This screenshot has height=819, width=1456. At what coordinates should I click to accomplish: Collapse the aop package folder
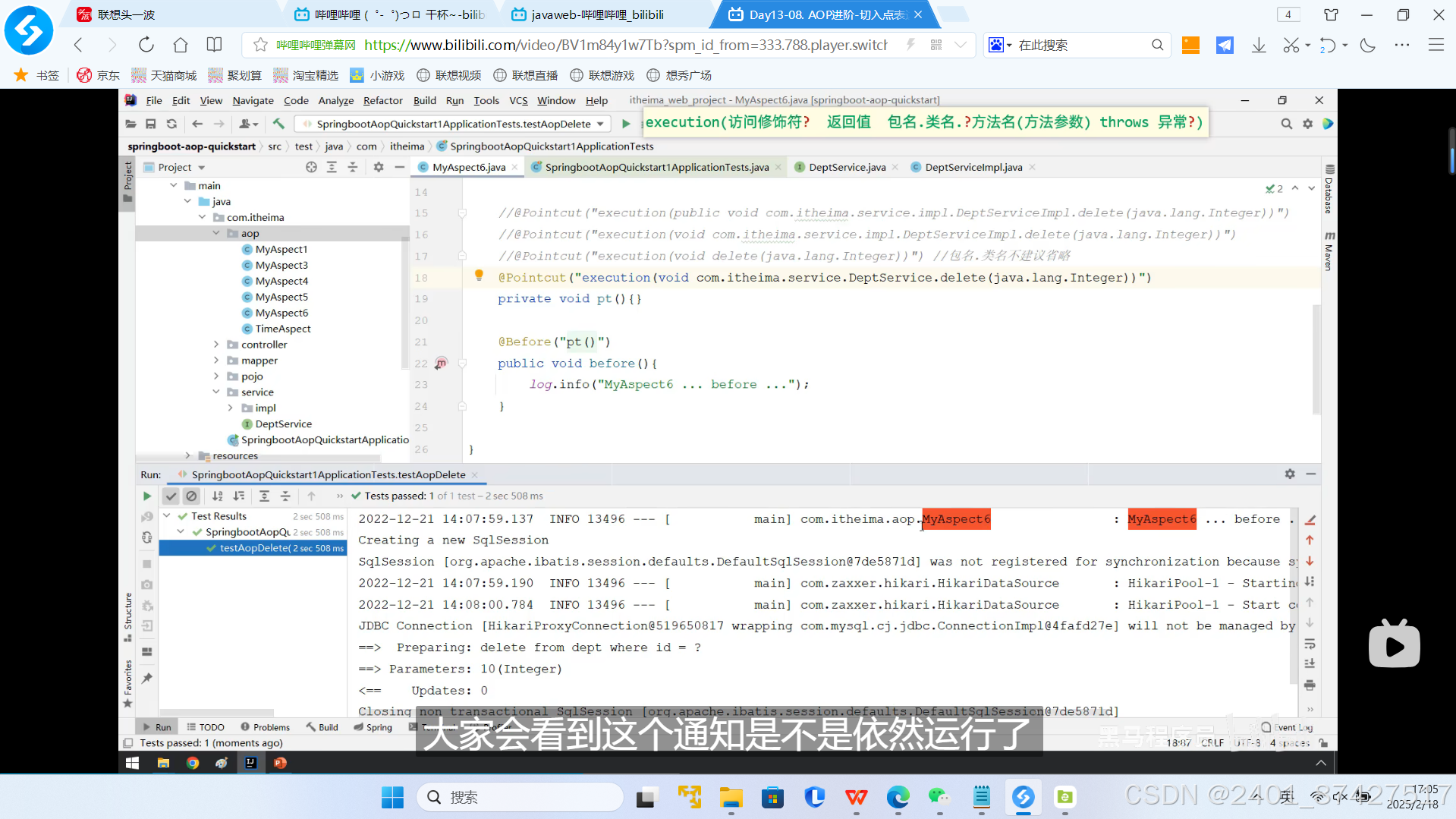(216, 233)
